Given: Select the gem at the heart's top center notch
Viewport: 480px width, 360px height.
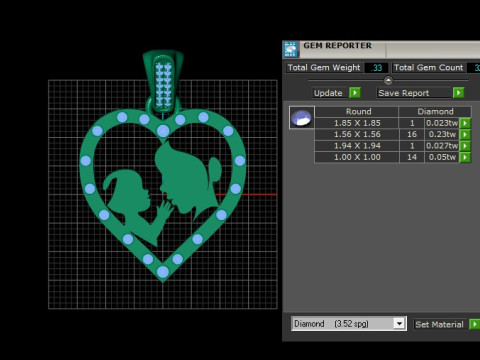Looking at the screenshot, I should pos(163,131).
